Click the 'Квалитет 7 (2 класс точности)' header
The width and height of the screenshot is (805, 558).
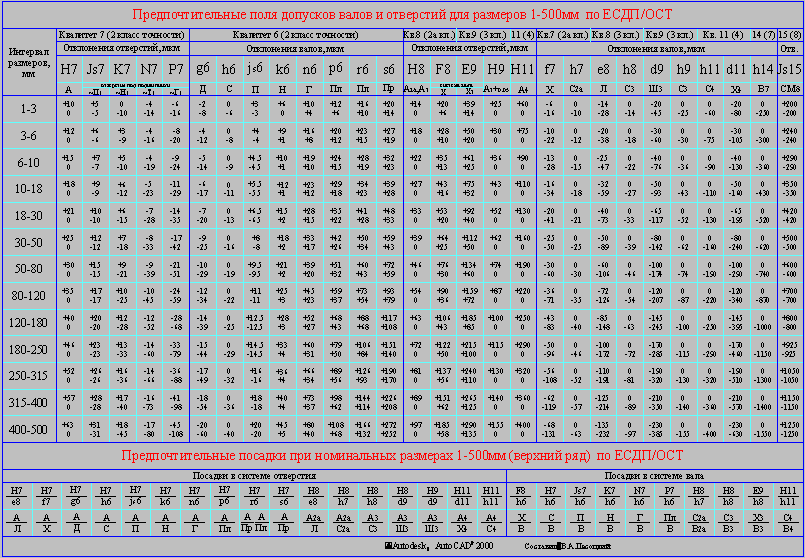point(122,35)
